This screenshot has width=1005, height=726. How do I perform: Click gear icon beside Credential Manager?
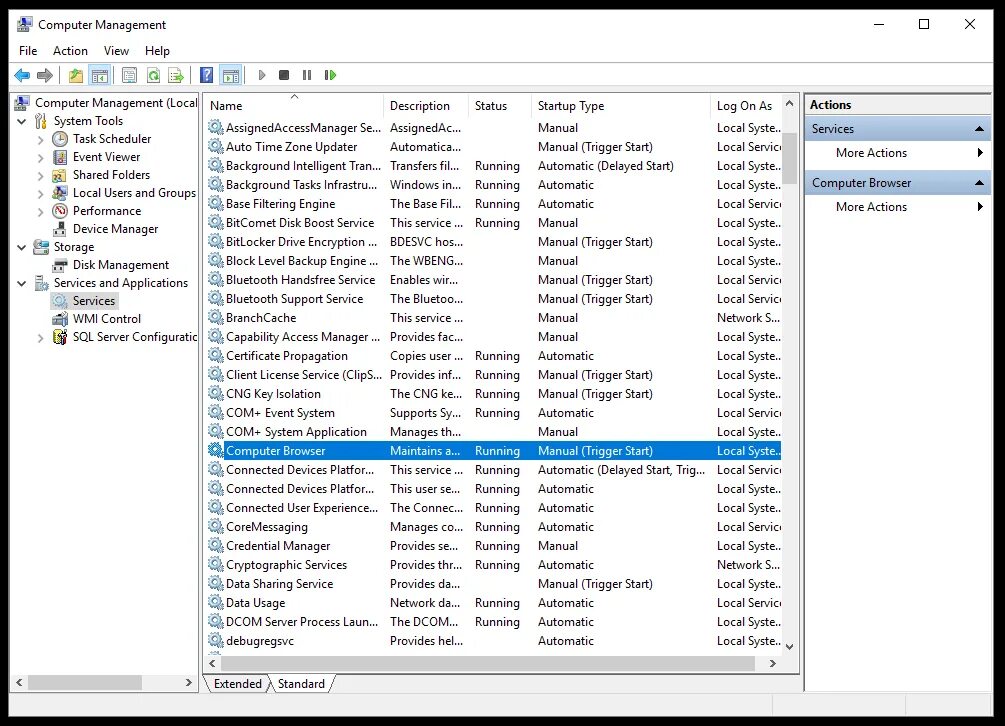point(215,545)
